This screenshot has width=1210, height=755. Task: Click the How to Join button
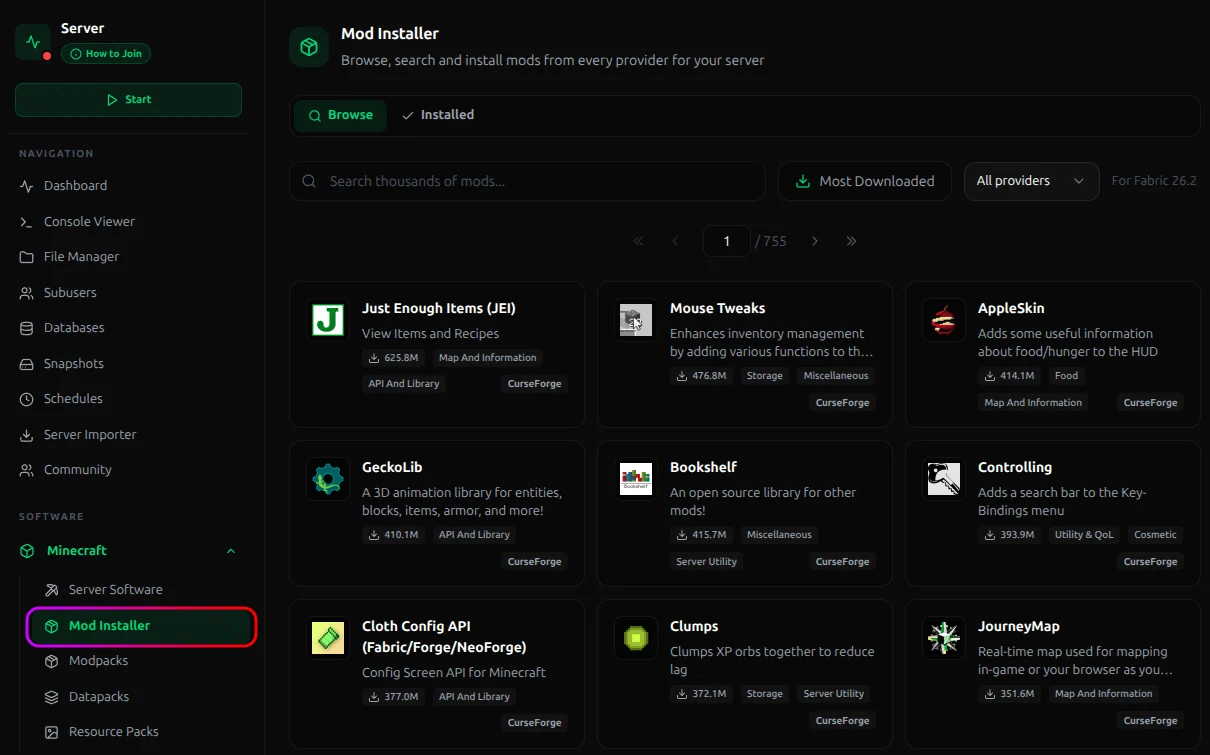(106, 54)
